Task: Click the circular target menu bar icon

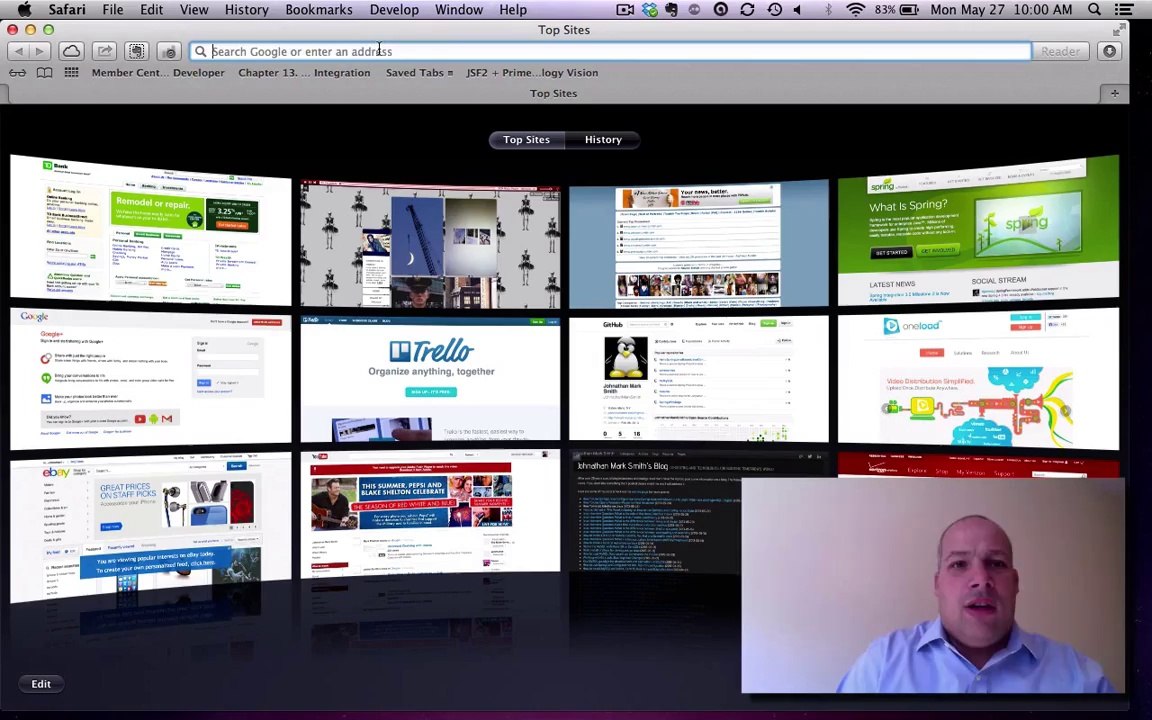Action: [x=721, y=10]
